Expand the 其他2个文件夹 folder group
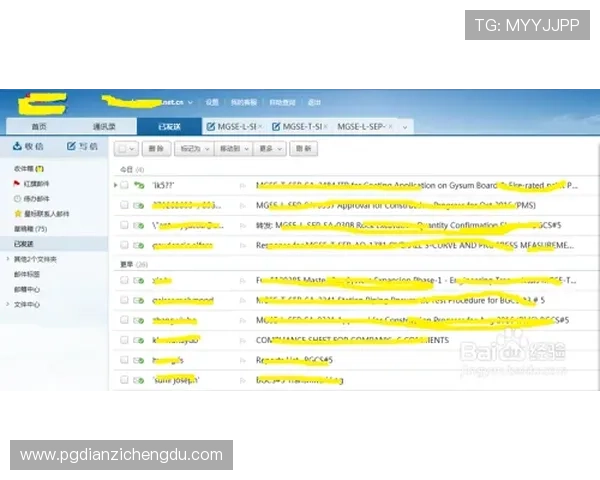Viewport: 600px width, 480px height. coord(8,259)
